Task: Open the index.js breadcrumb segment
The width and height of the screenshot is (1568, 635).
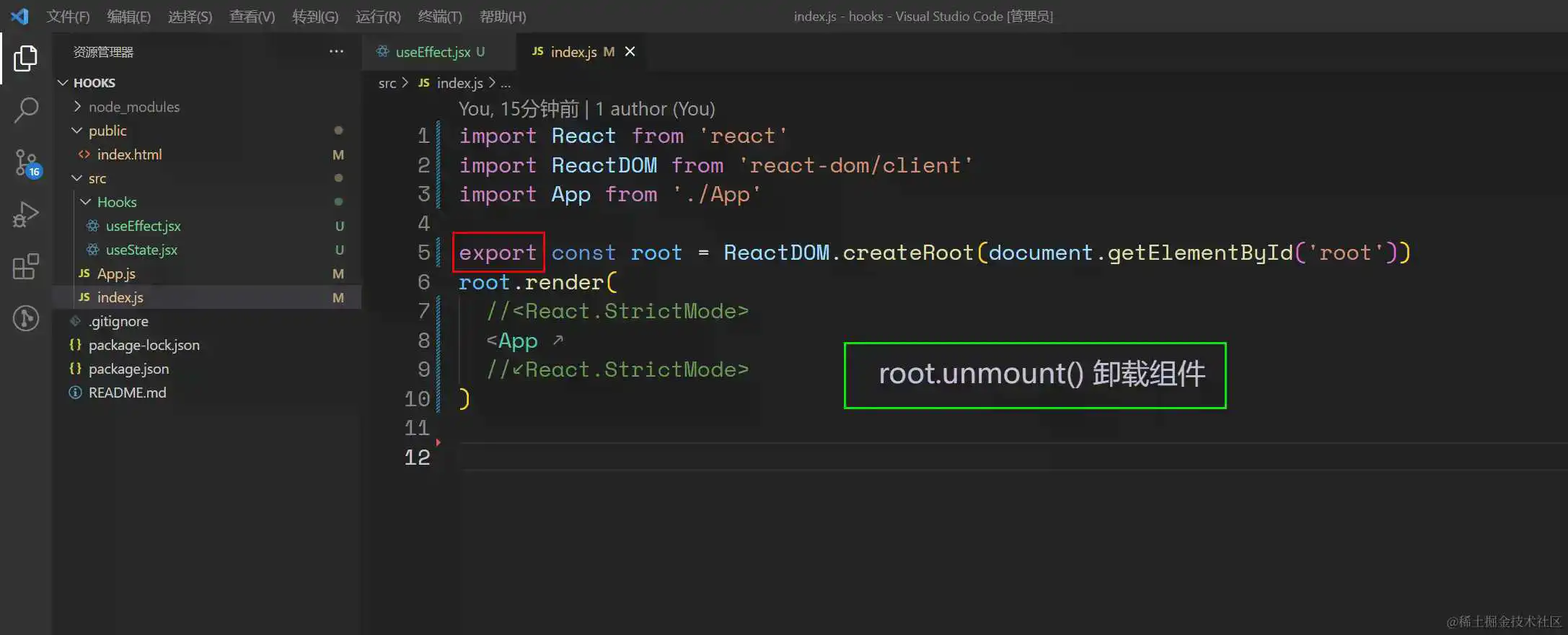Action: tap(459, 83)
